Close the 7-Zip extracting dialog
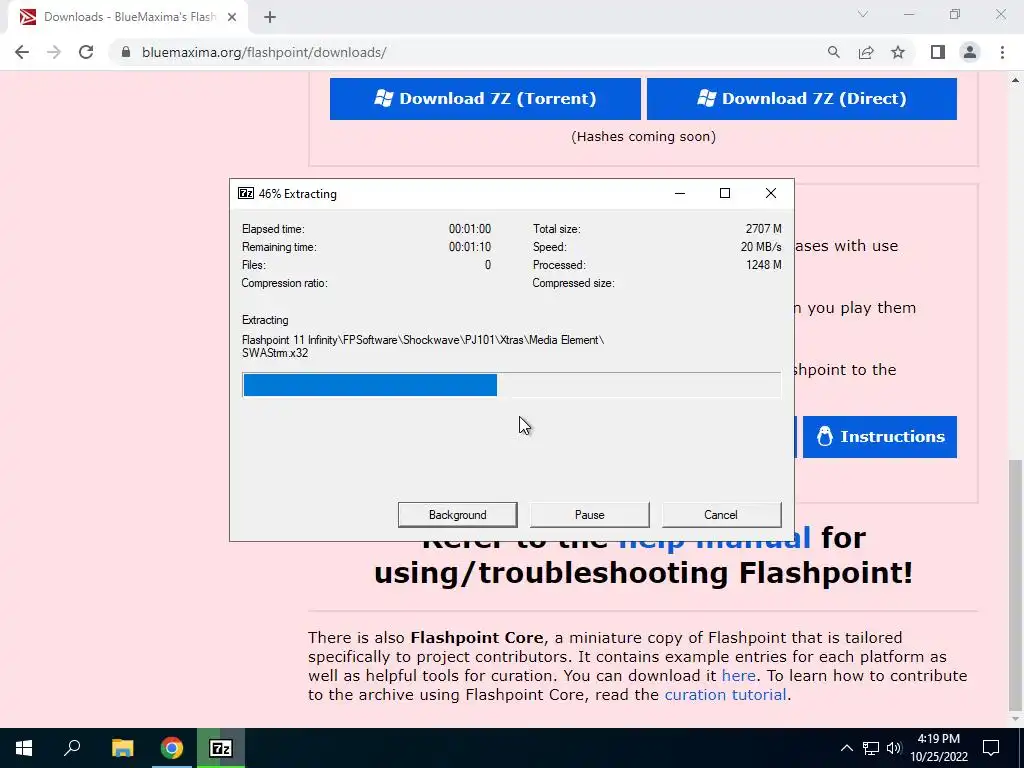1024x768 pixels. point(771,193)
